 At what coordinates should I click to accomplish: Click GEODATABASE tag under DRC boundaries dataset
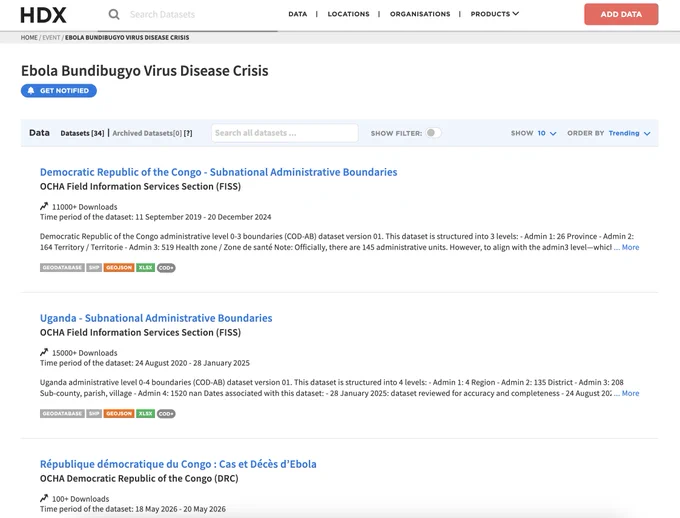point(62,268)
